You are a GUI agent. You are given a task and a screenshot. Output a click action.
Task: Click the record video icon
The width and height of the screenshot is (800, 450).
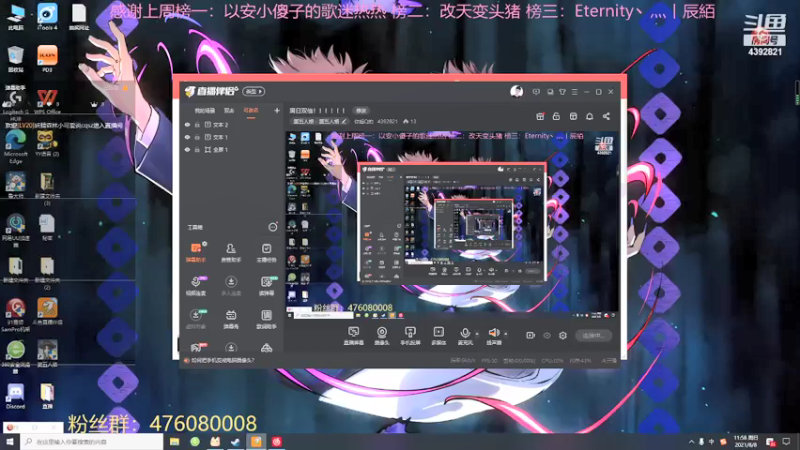click(x=531, y=335)
